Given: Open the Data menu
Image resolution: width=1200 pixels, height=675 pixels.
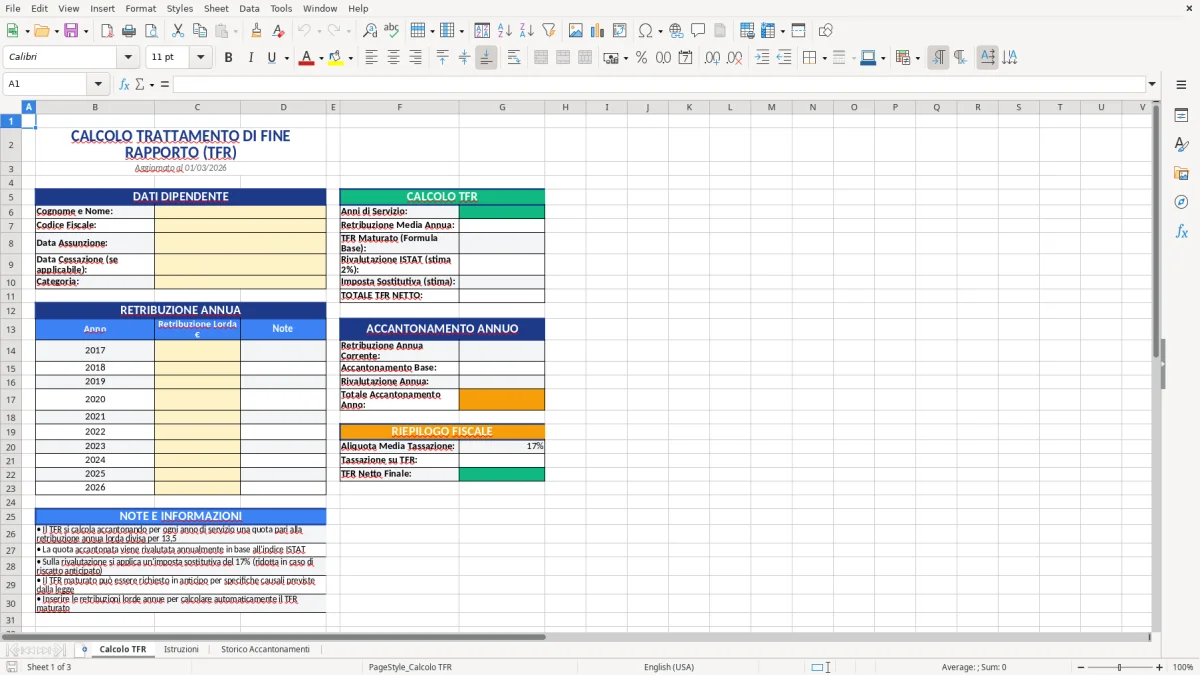Looking at the screenshot, I should 249,8.
